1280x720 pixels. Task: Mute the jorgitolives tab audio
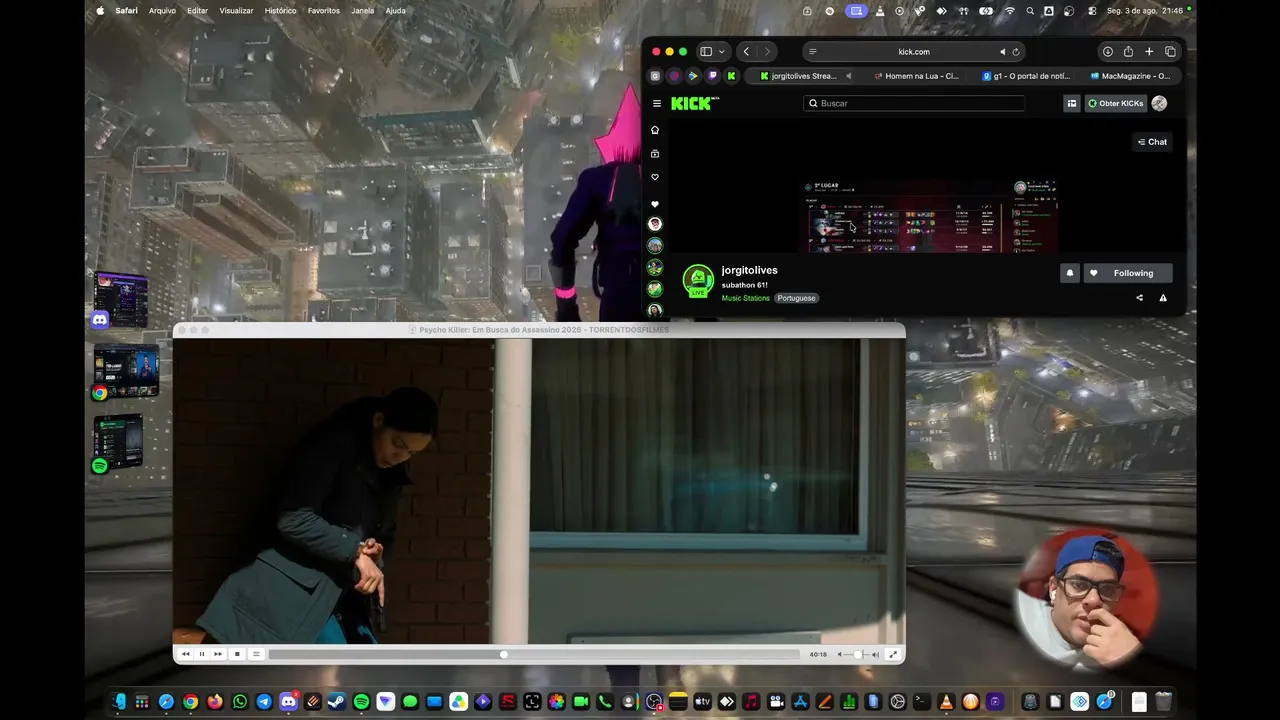click(849, 76)
